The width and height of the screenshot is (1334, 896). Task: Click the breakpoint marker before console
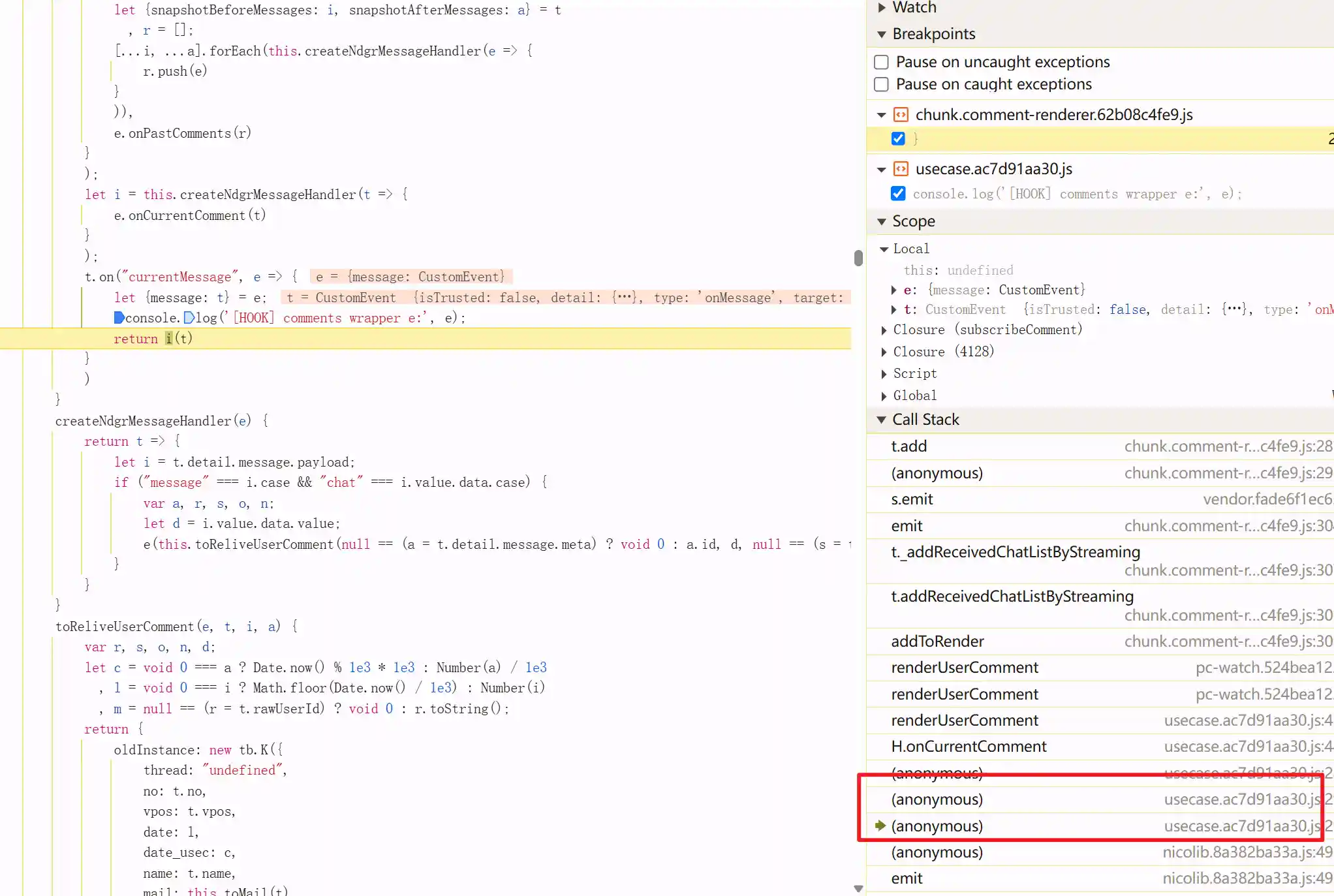point(119,318)
